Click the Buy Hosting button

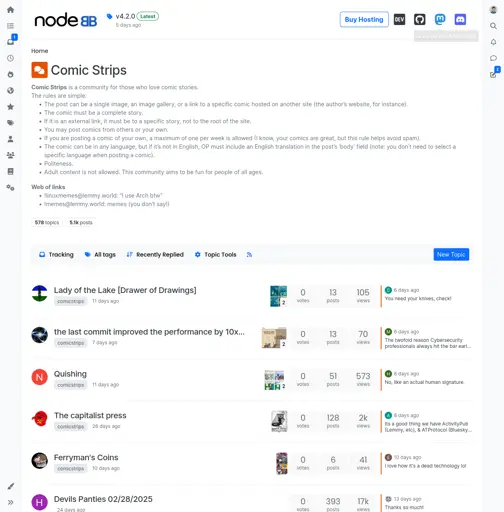364,19
